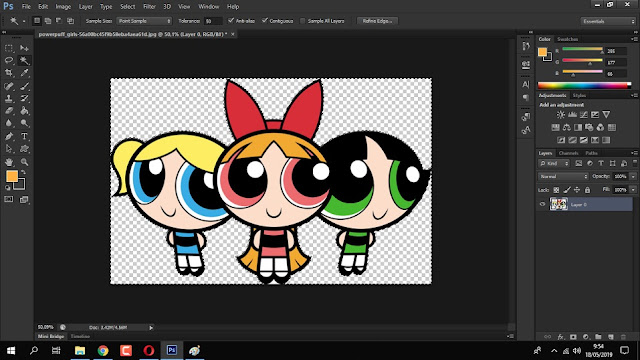
Task: Pick a color from the color spectrum ramp
Action: pyautogui.click(x=584, y=85)
